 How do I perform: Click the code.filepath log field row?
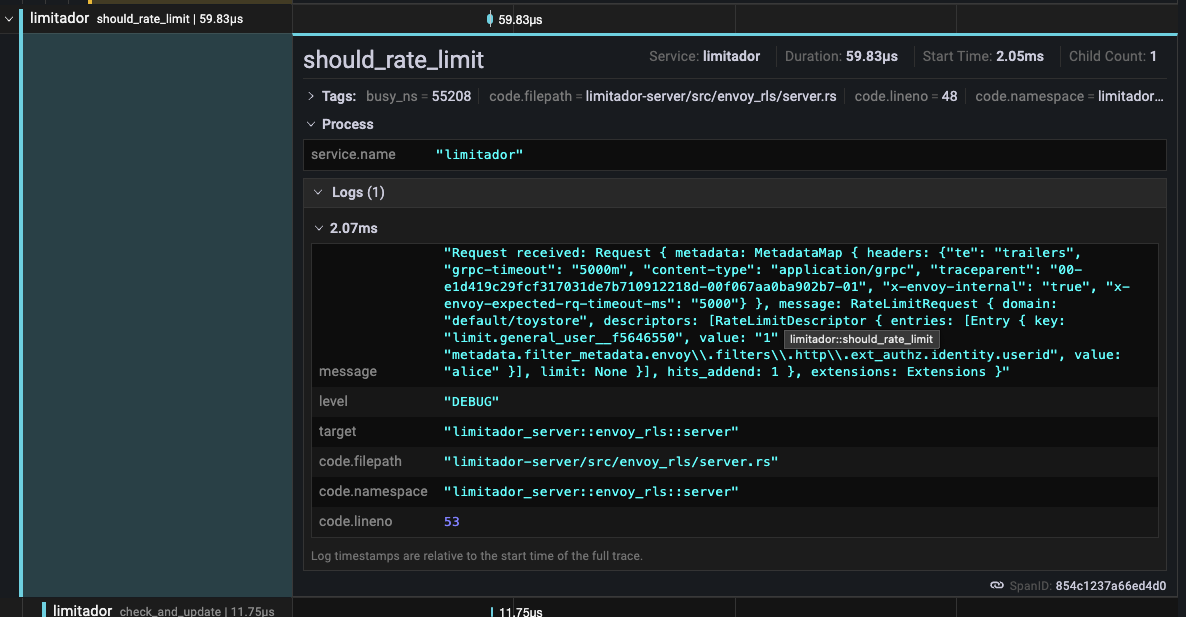point(734,461)
